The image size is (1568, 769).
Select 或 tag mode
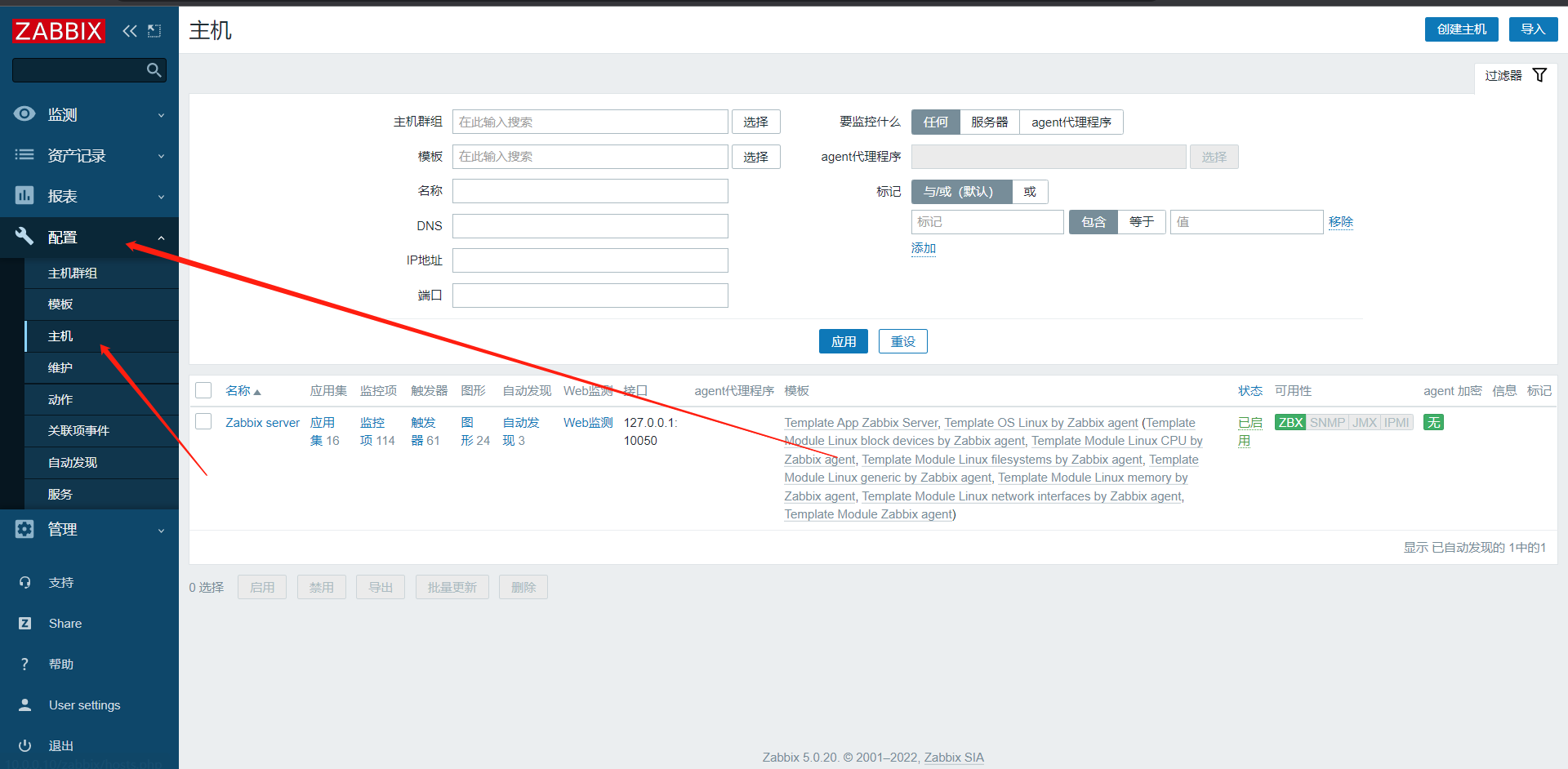pos(1030,192)
